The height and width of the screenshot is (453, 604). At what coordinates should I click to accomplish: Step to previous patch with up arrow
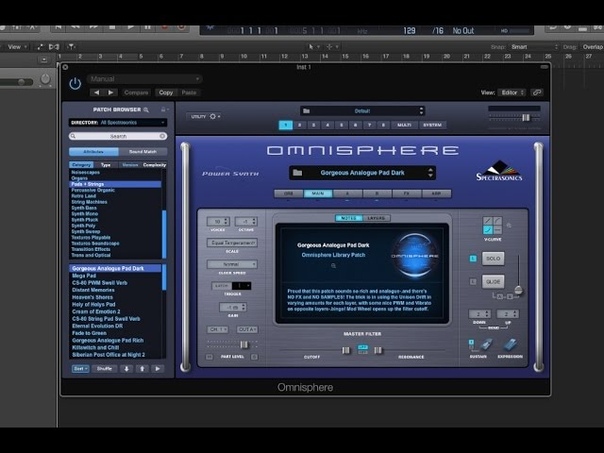pos(142,369)
